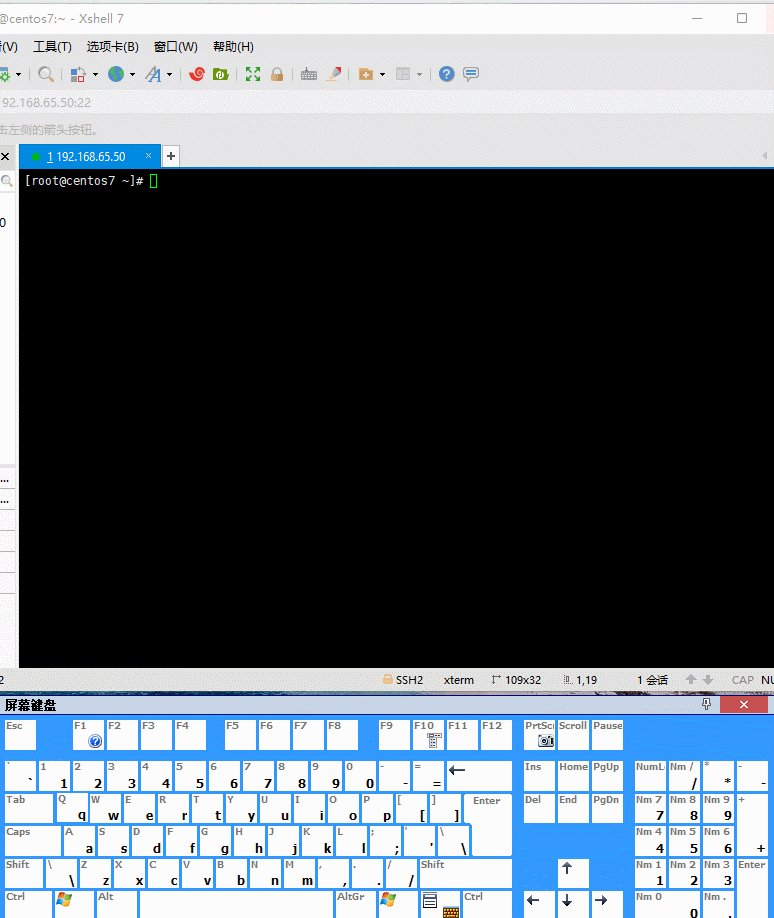Viewport: 774px width, 918px height.
Task: Click the Backspace arrow key
Action: click(x=479, y=775)
